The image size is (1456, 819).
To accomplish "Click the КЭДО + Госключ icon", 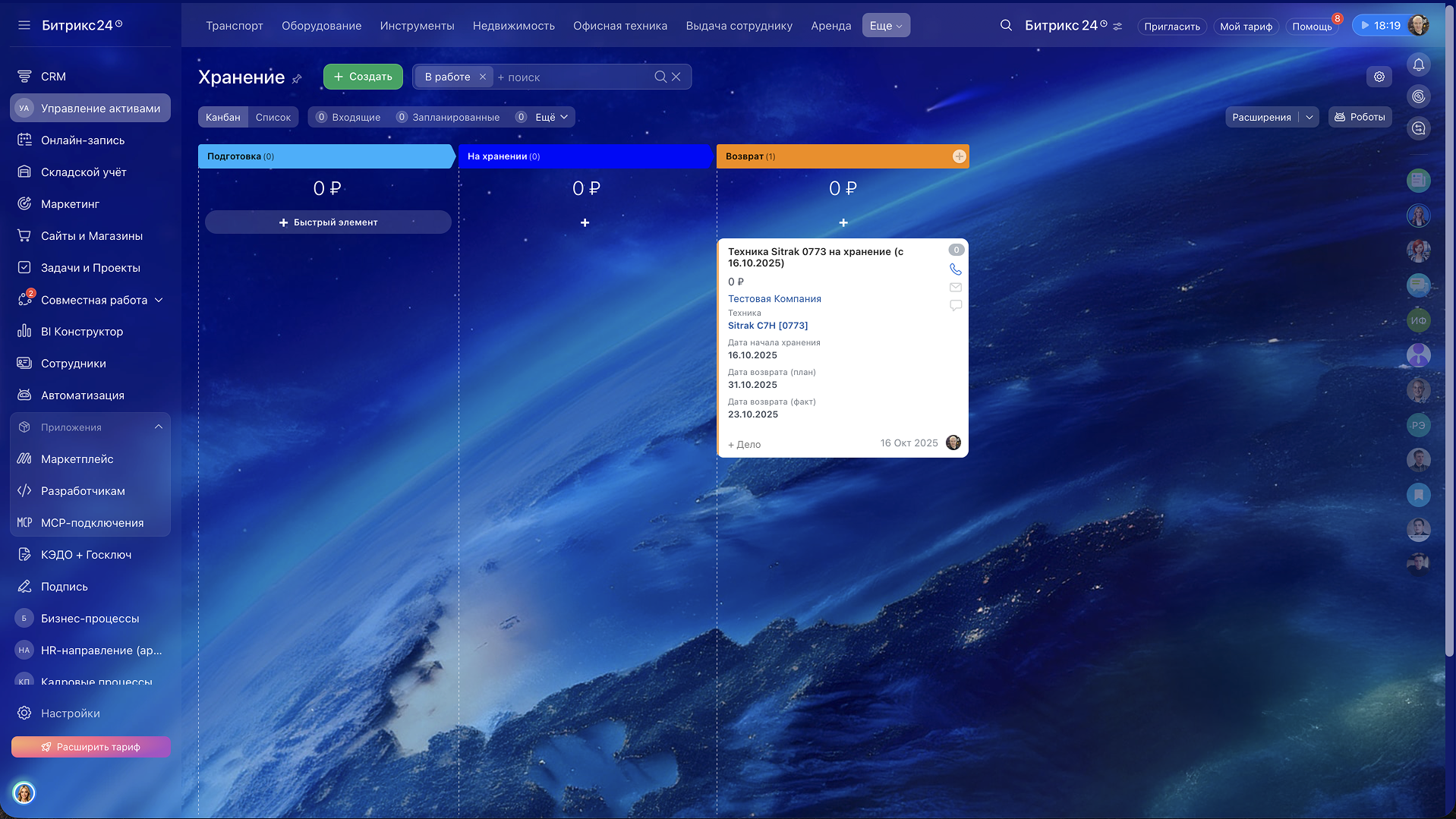I will (x=24, y=555).
